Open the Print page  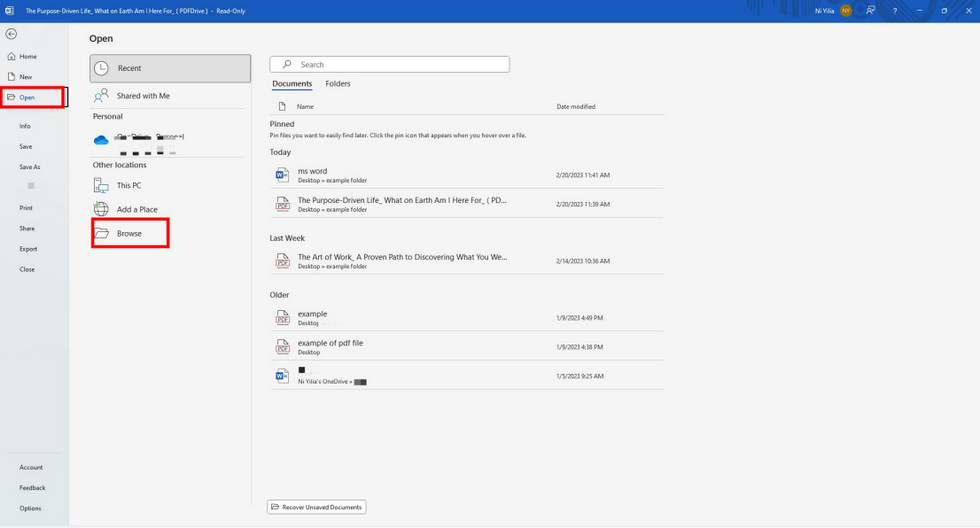26,208
